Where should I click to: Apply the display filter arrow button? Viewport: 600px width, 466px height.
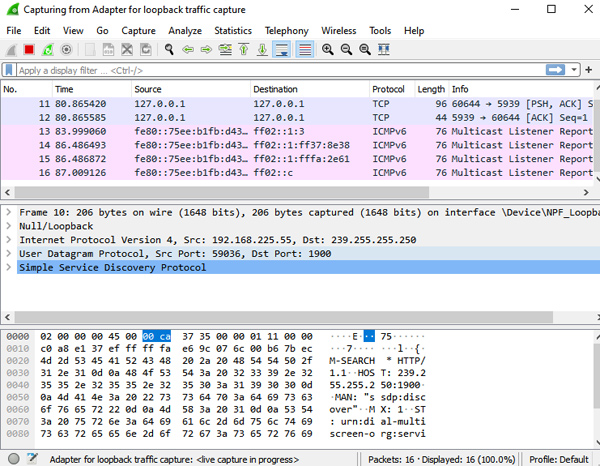(555, 70)
